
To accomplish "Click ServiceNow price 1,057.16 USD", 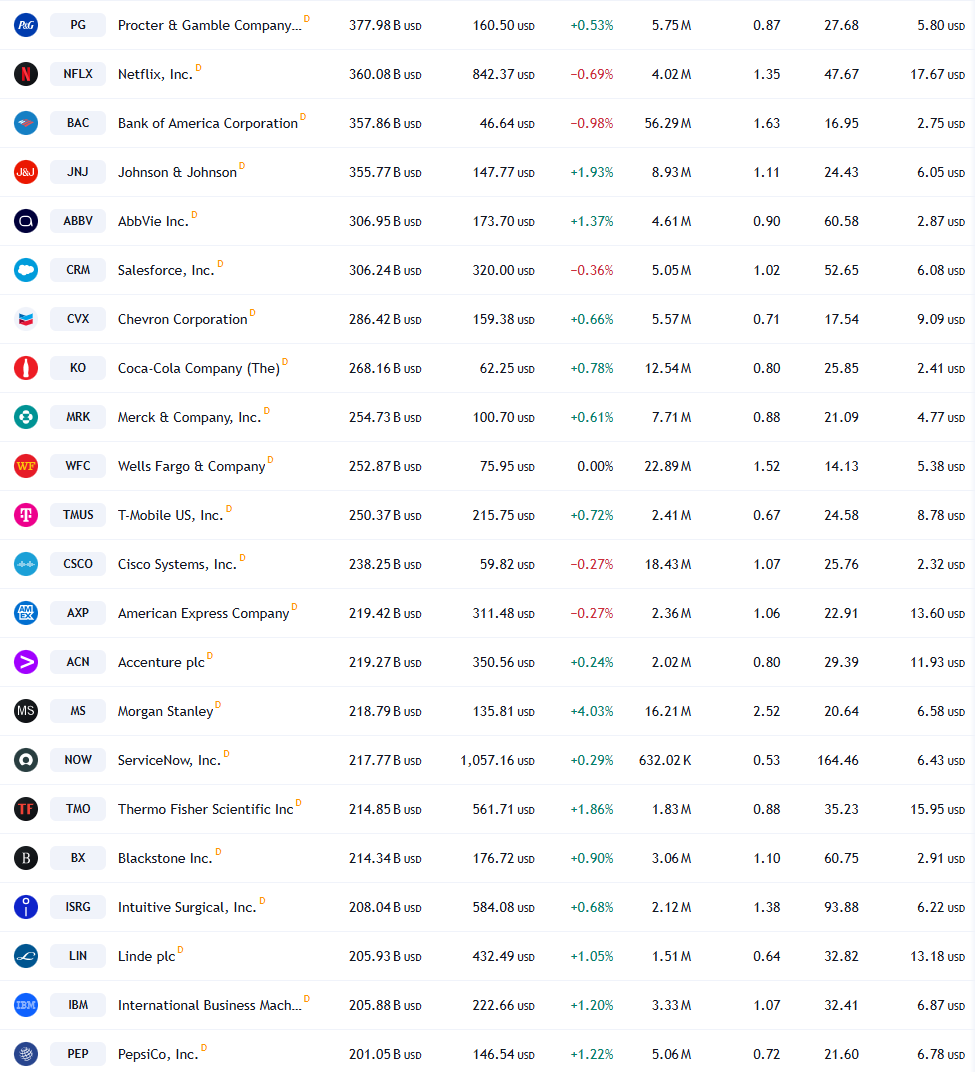I will (x=497, y=760).
